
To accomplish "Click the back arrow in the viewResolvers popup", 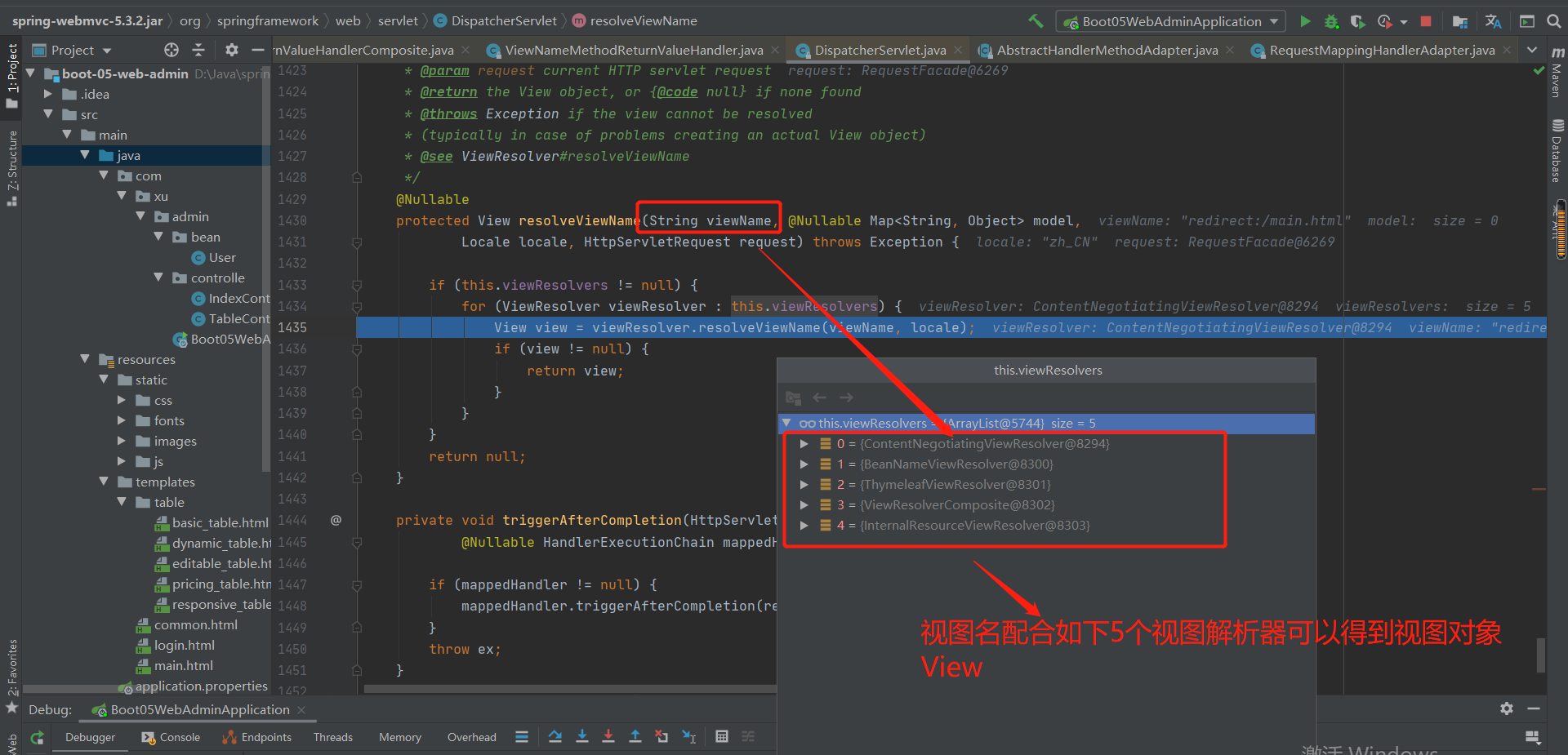I will click(820, 397).
